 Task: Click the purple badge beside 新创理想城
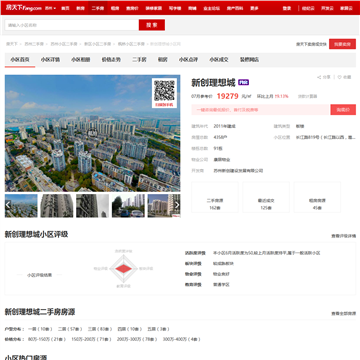(x=243, y=82)
